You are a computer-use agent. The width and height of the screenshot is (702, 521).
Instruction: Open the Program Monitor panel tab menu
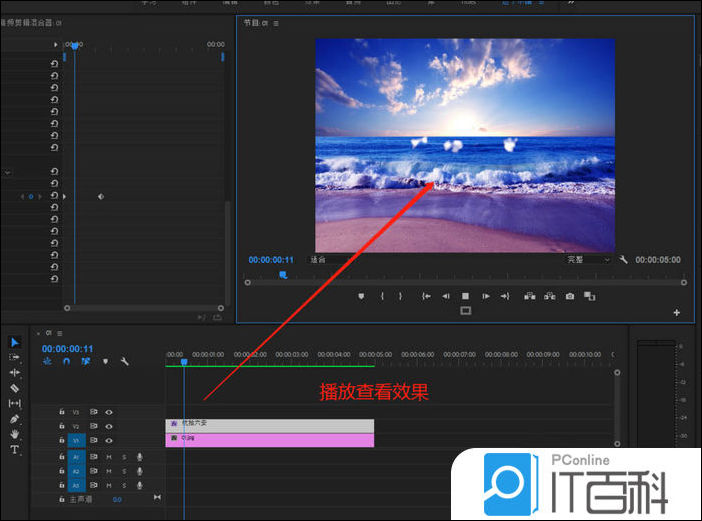click(x=276, y=22)
